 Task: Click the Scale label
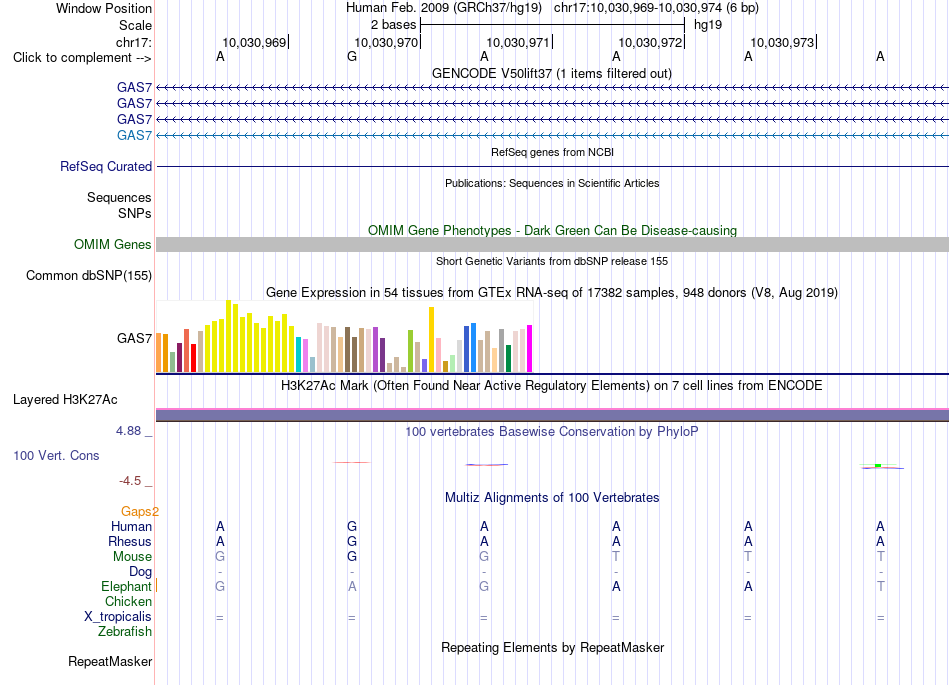click(x=135, y=25)
